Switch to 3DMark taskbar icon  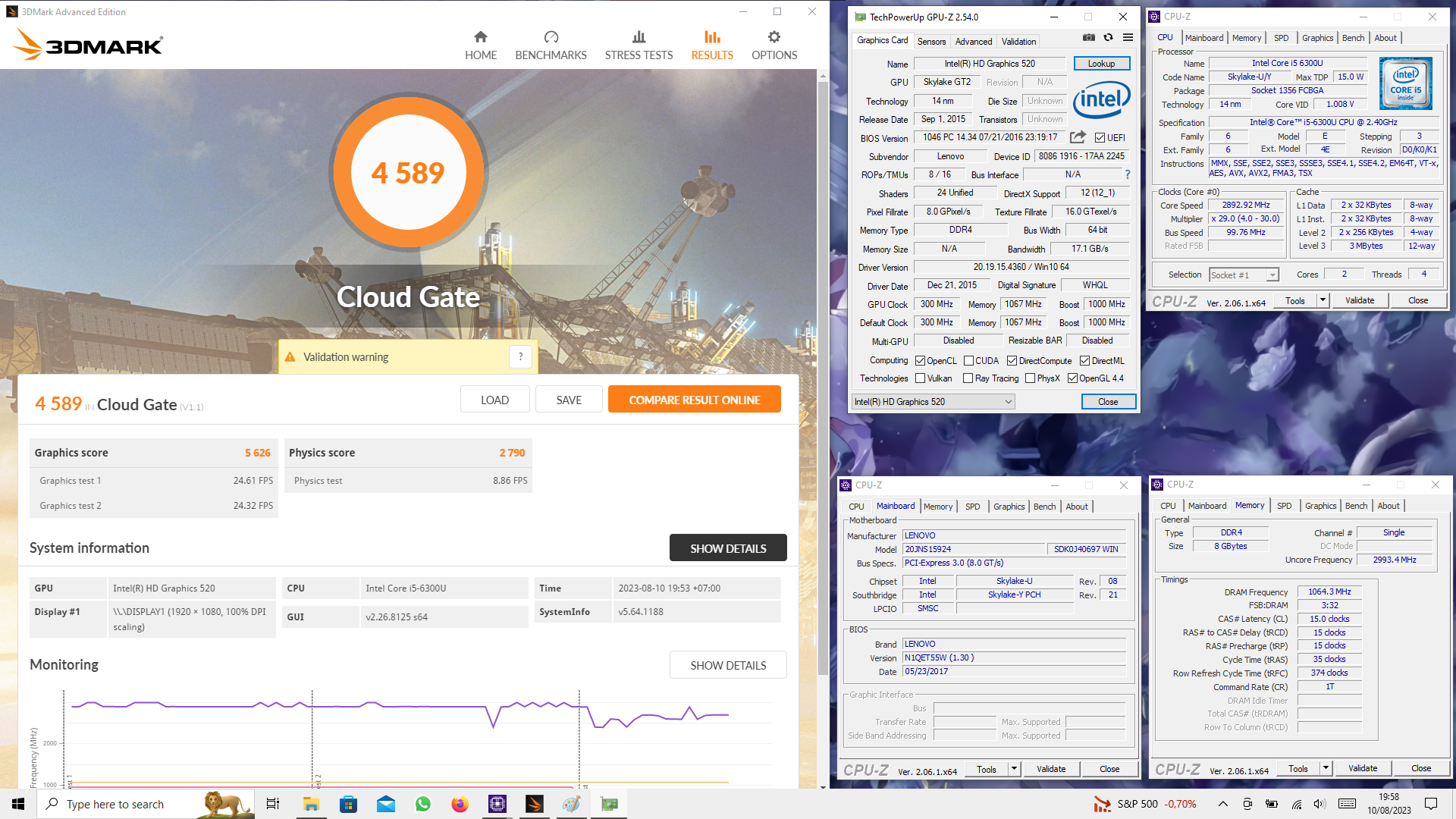pos(534,804)
